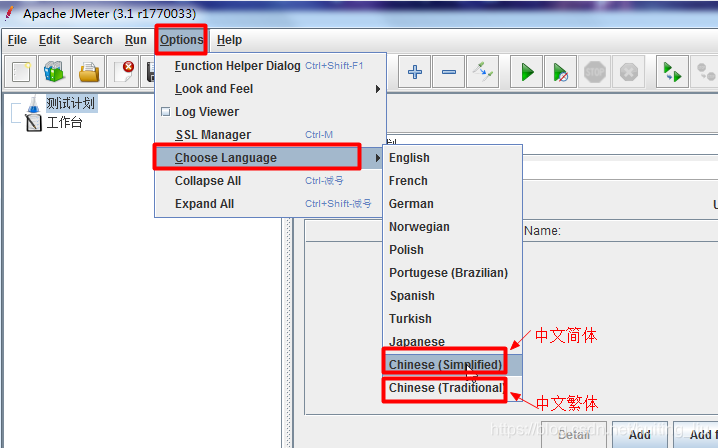Click the plus Expand All toolbar icon
Viewport: 718px width, 448px height.
414,72
